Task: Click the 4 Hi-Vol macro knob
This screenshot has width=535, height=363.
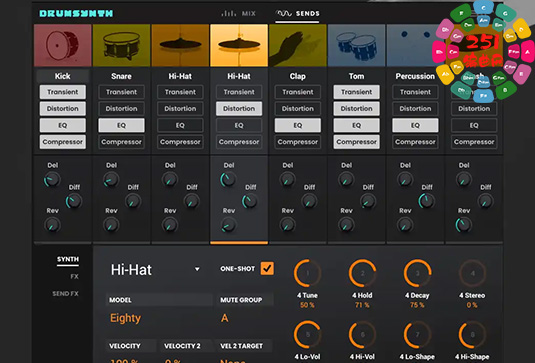Action: pos(362,334)
